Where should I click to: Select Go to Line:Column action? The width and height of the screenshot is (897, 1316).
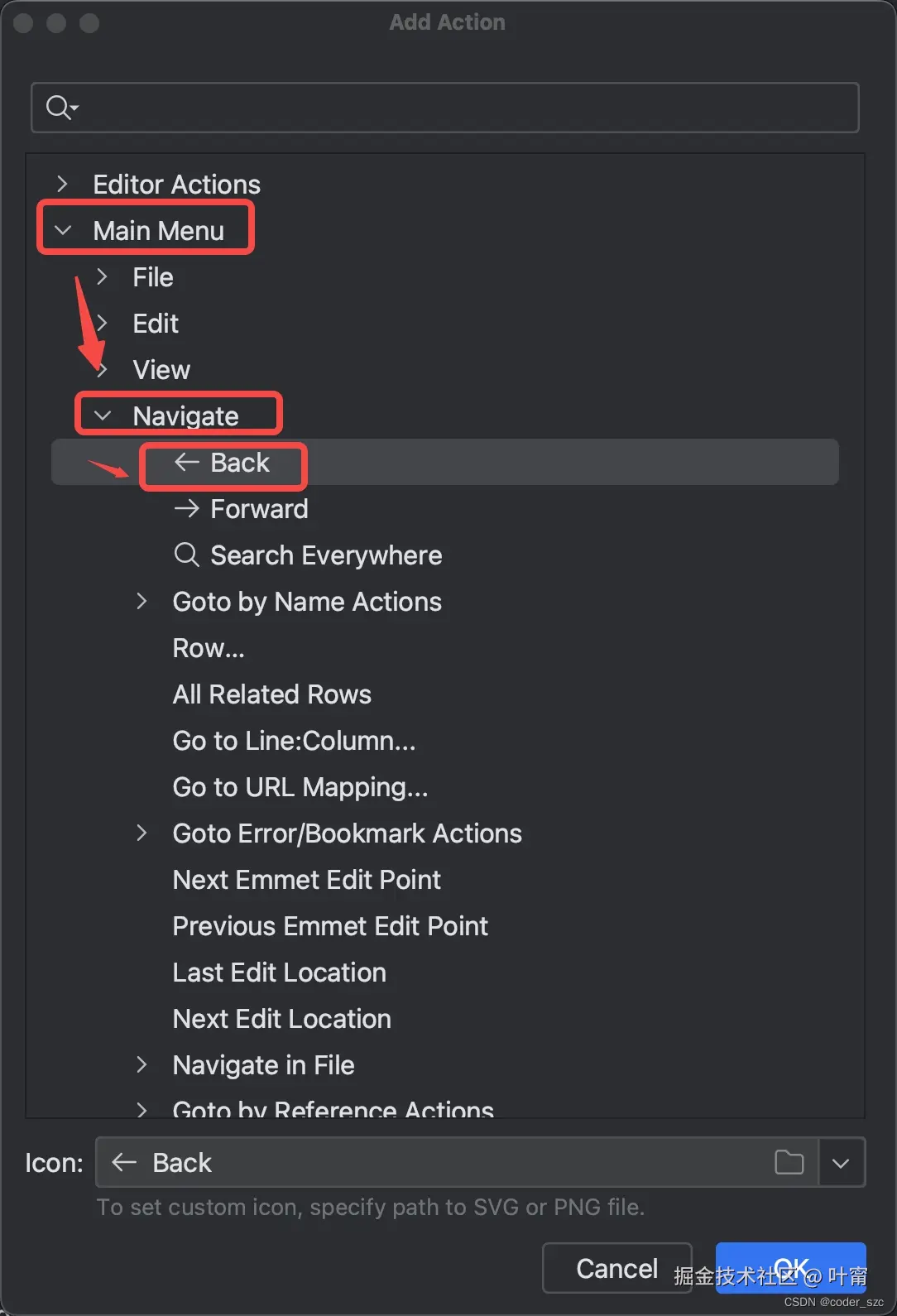click(x=294, y=741)
